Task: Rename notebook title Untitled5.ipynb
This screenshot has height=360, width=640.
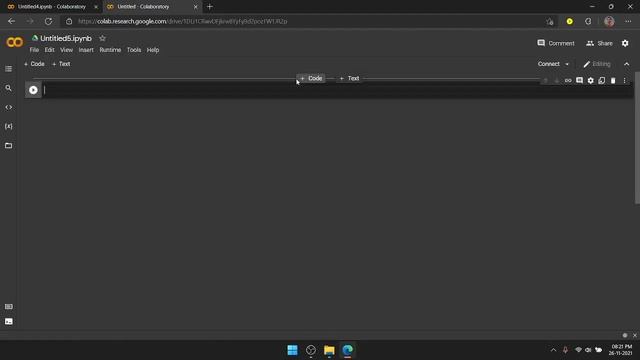Action: point(66,38)
